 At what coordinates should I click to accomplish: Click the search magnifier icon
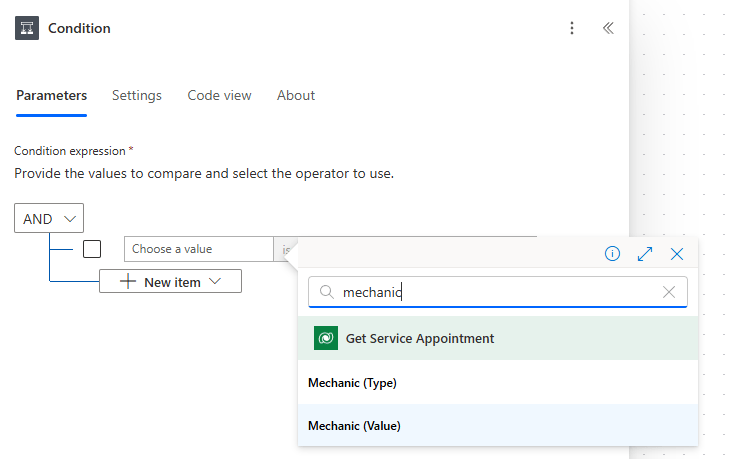click(326, 292)
